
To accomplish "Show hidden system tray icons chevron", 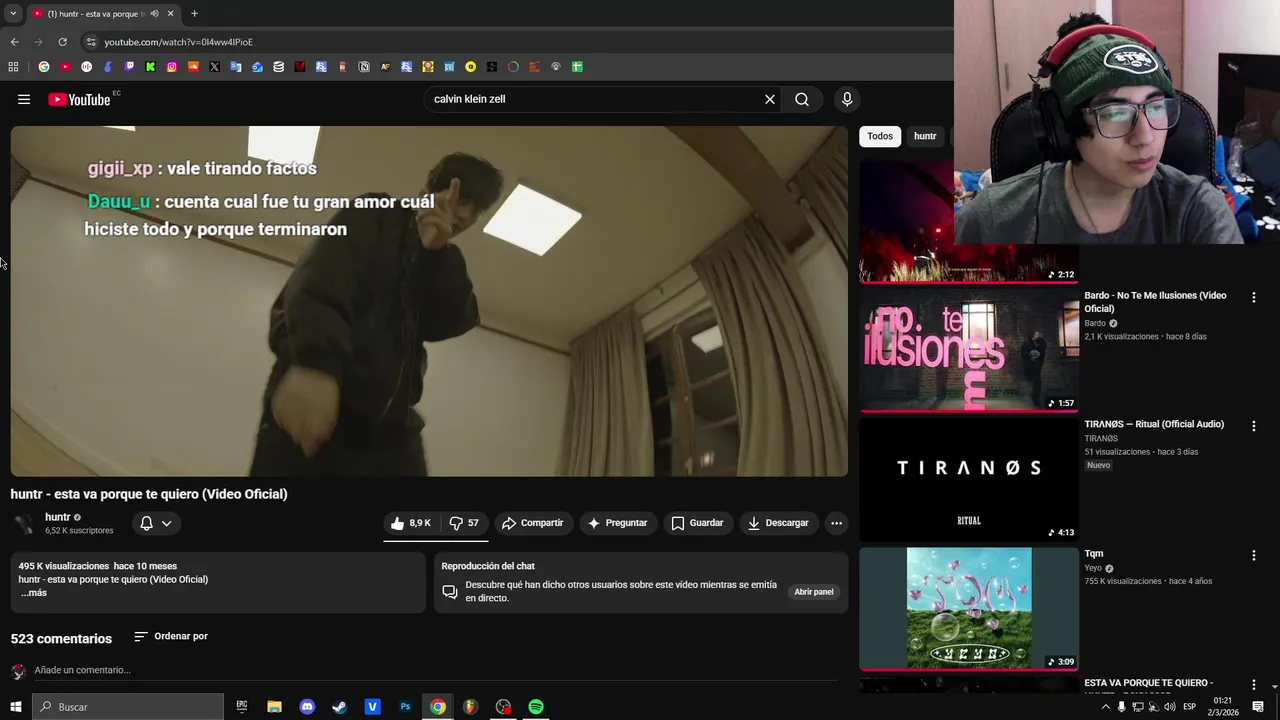I will tap(1105, 707).
